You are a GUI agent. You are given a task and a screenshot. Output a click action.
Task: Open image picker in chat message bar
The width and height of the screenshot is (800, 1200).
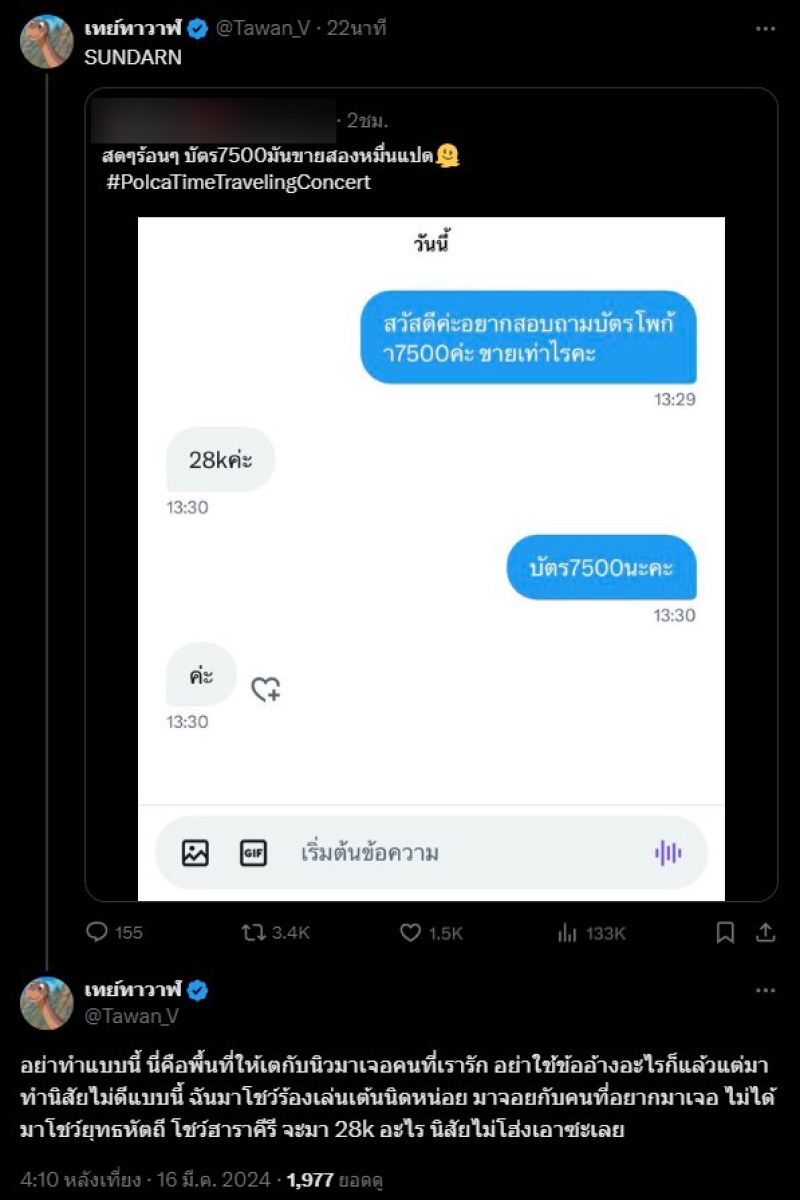[195, 852]
